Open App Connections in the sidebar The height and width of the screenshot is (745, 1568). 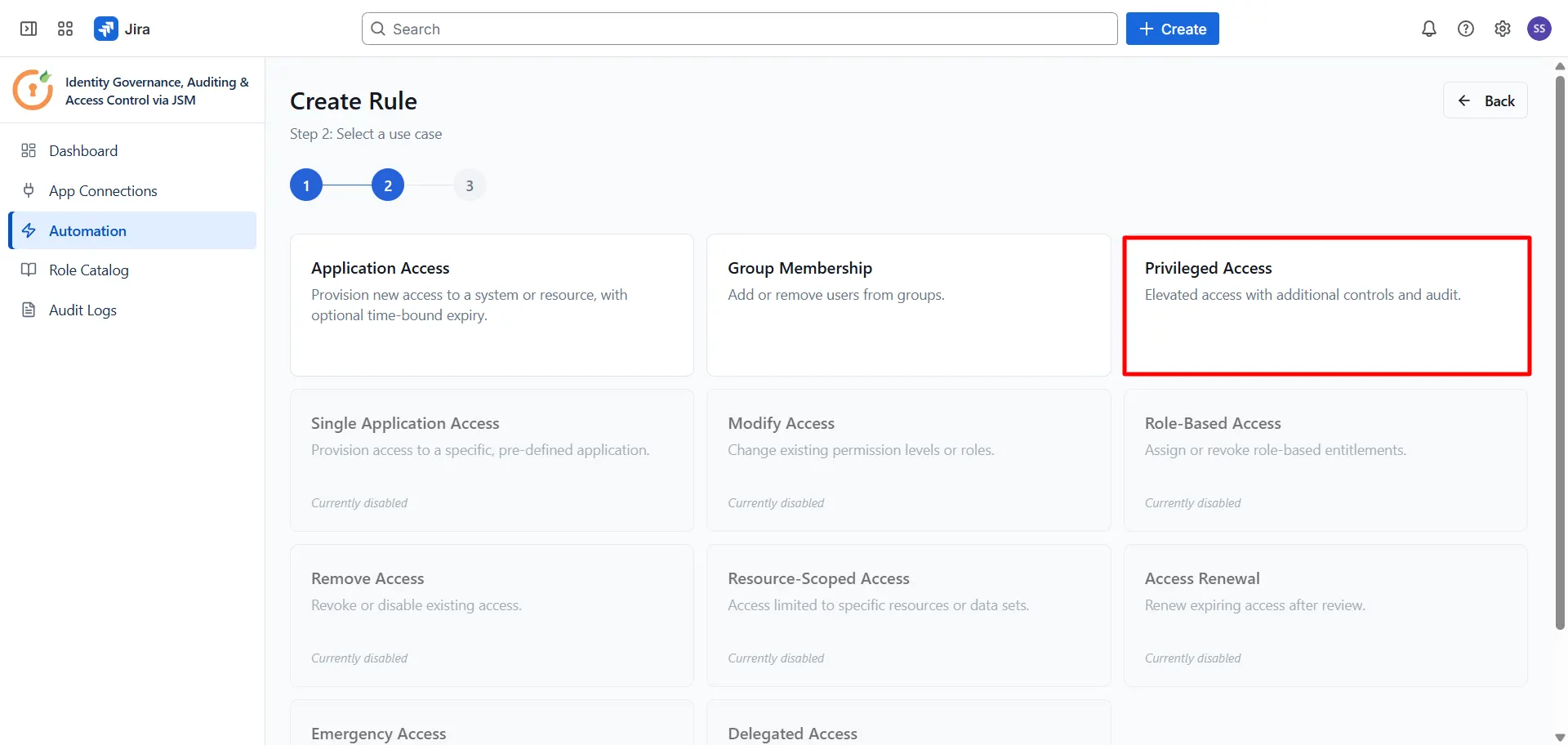pyautogui.click(x=133, y=190)
